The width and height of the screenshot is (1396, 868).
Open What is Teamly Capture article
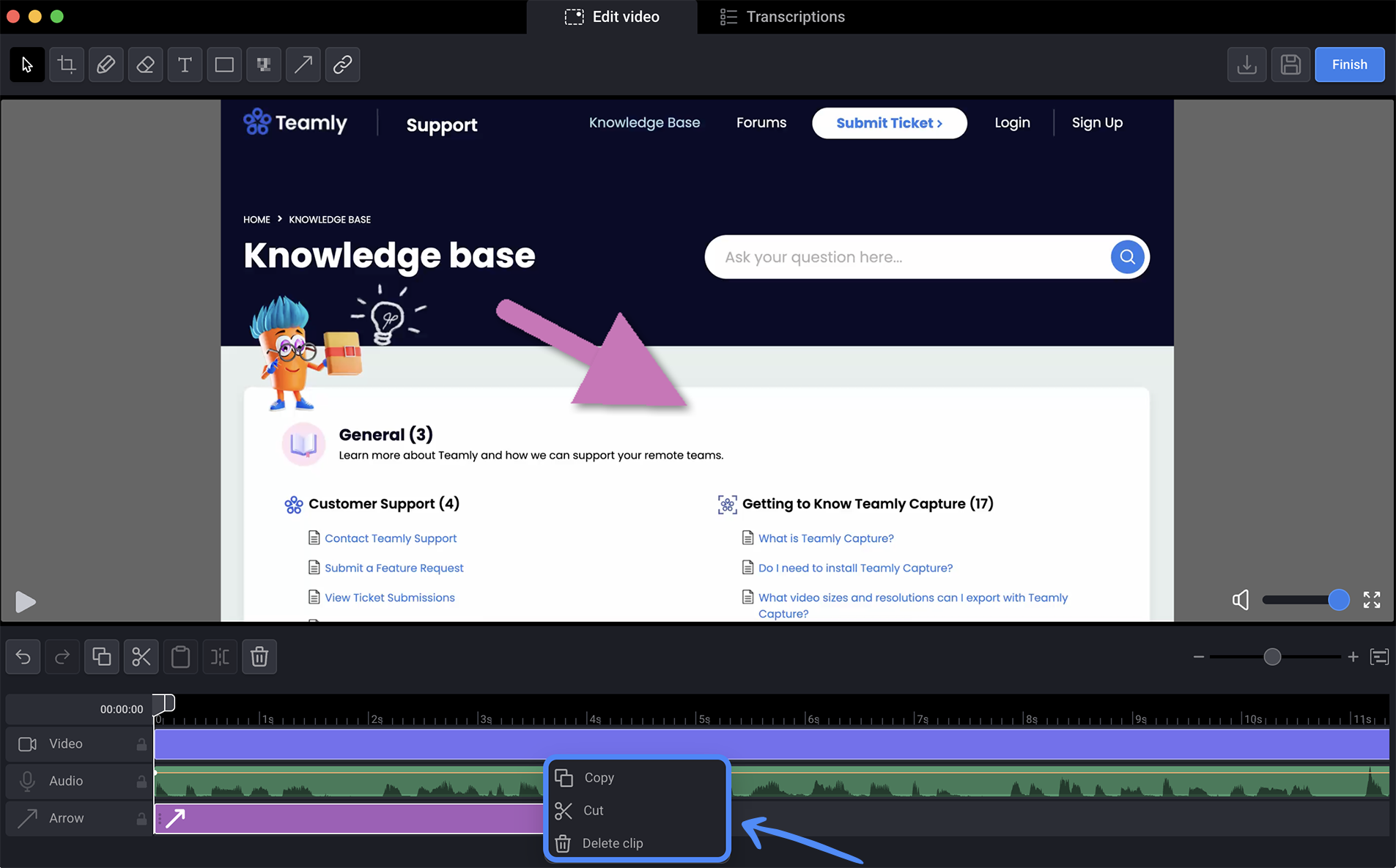pos(826,538)
